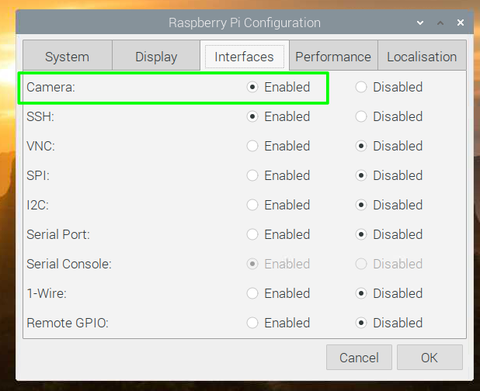Maximize window using the title bar up-chevron icon

[440, 23]
